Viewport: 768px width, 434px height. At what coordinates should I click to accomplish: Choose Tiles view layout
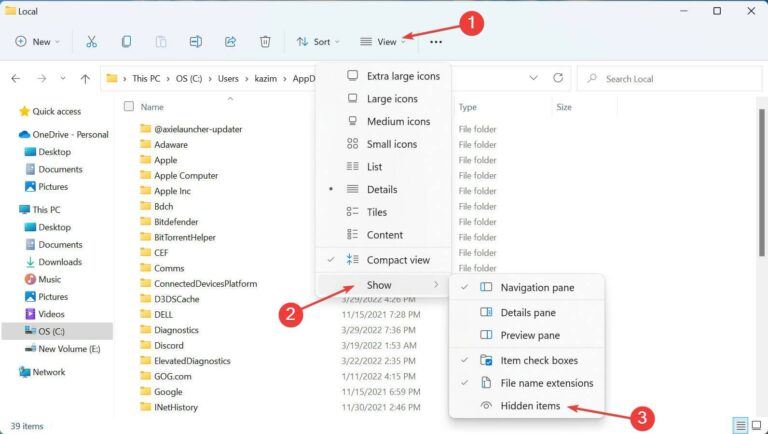click(x=383, y=212)
